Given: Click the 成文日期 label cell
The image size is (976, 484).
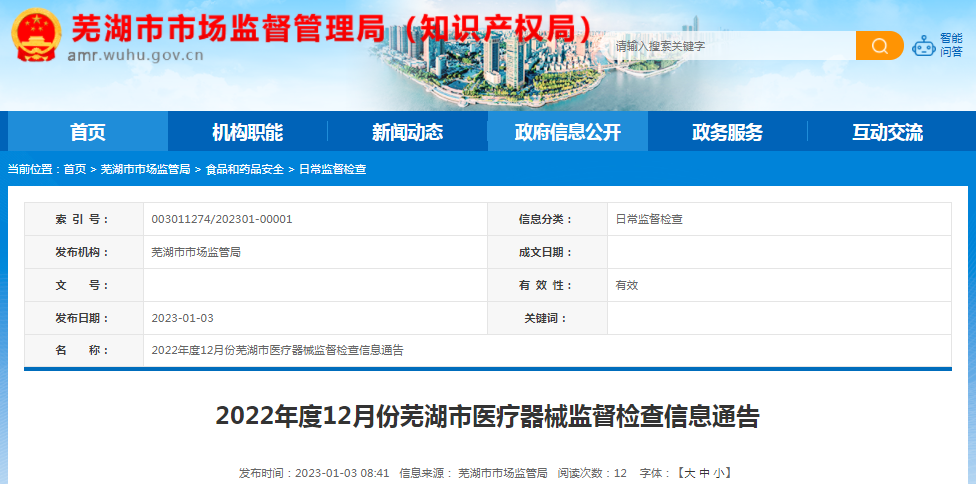Looking at the screenshot, I should (x=548, y=252).
